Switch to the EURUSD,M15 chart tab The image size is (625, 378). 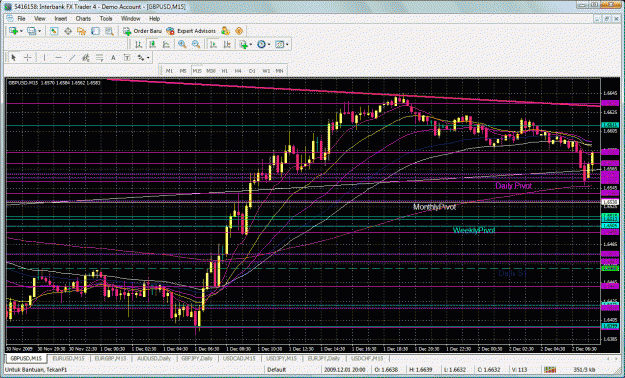point(69,358)
